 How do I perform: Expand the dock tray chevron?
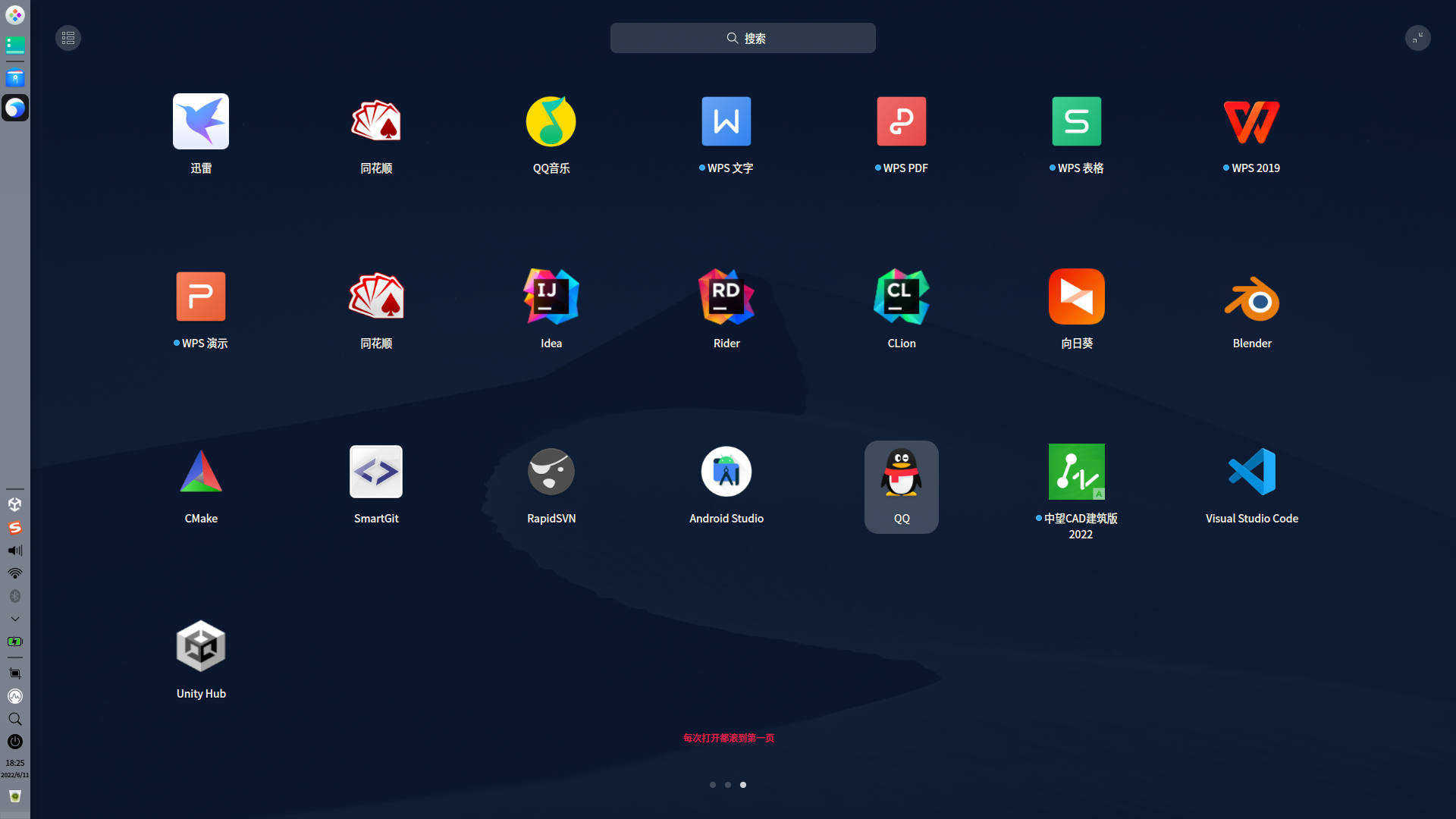point(15,619)
